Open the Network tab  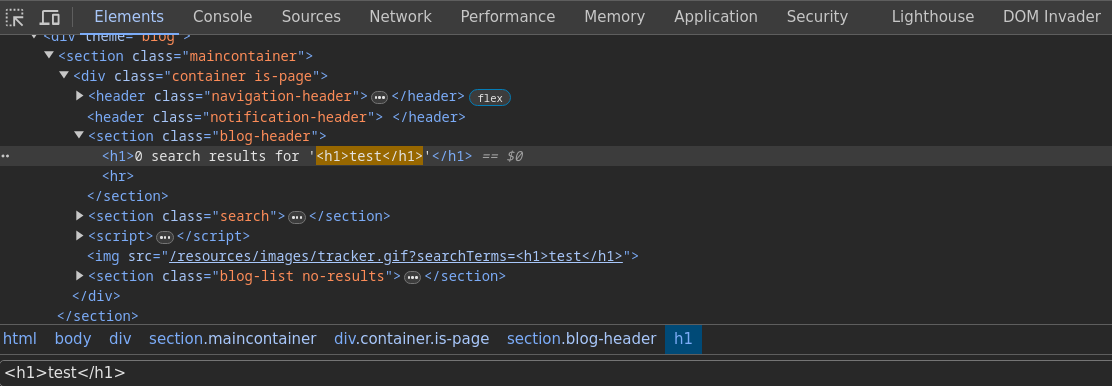click(x=400, y=16)
